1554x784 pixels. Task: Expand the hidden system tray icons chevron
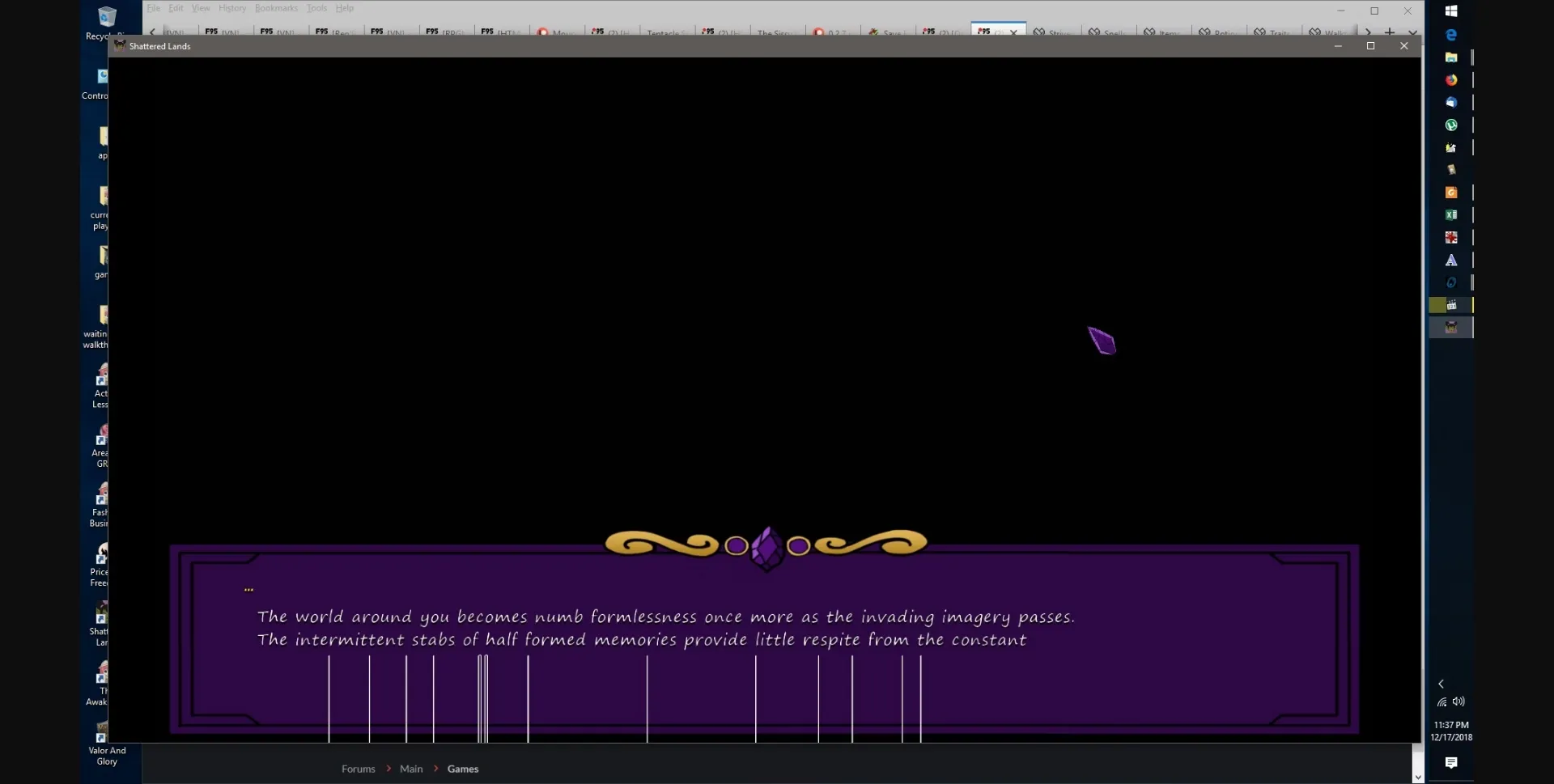click(1441, 684)
